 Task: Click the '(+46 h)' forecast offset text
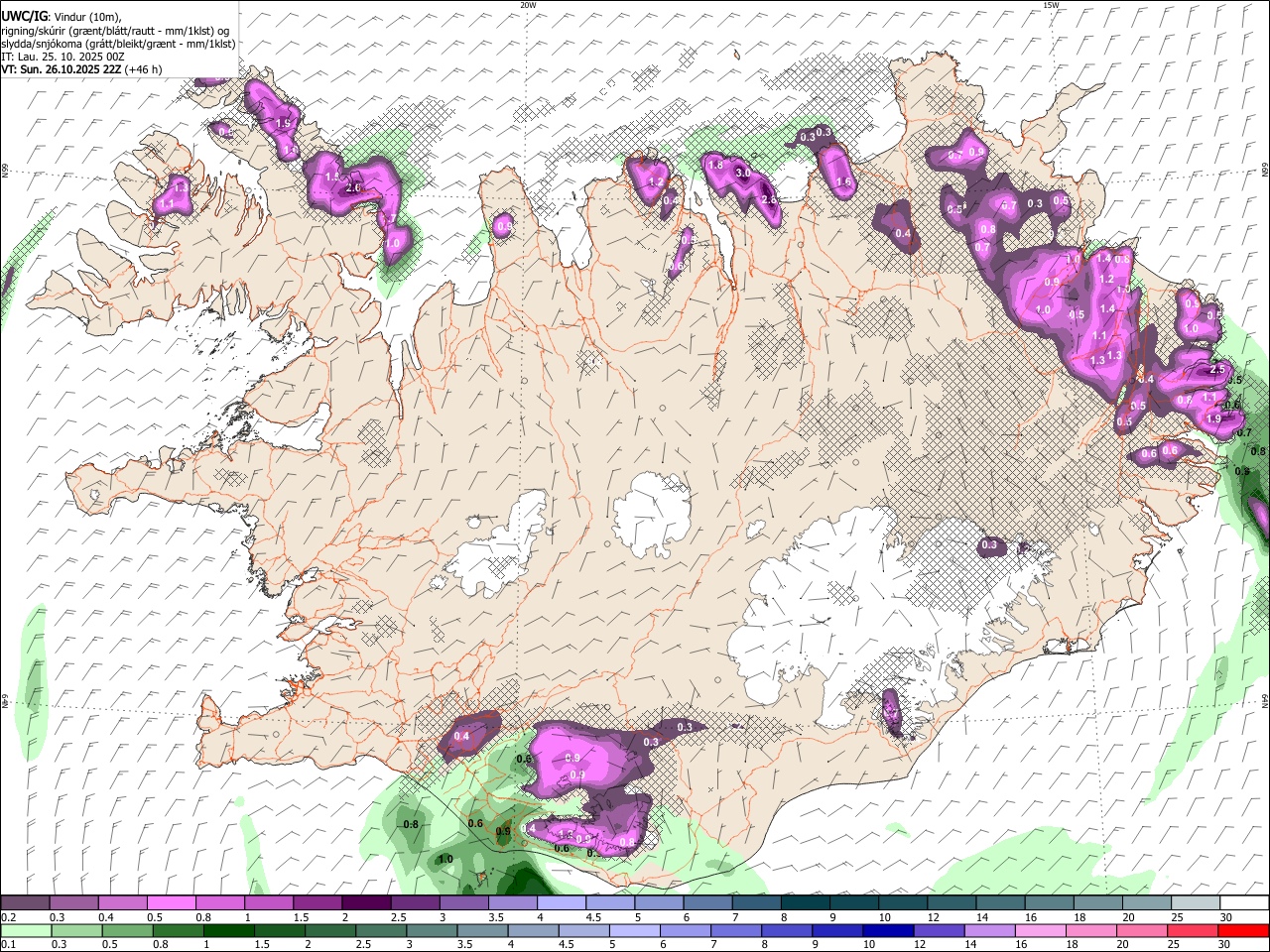click(x=143, y=69)
